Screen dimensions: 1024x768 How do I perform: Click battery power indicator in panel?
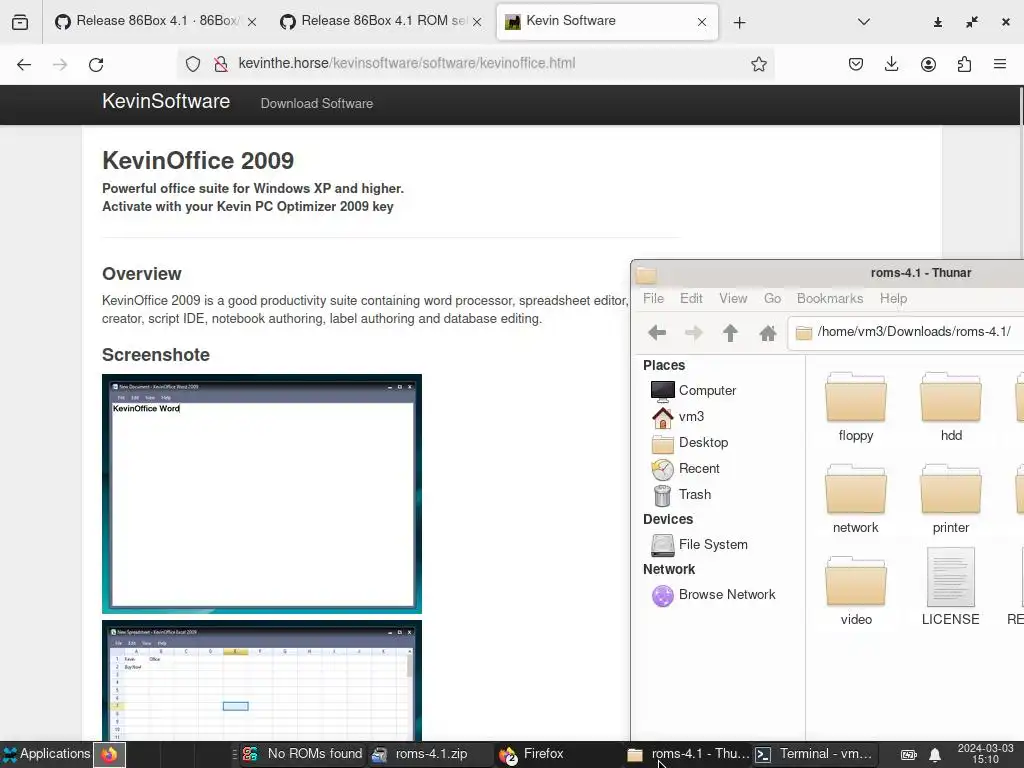[x=908, y=755]
